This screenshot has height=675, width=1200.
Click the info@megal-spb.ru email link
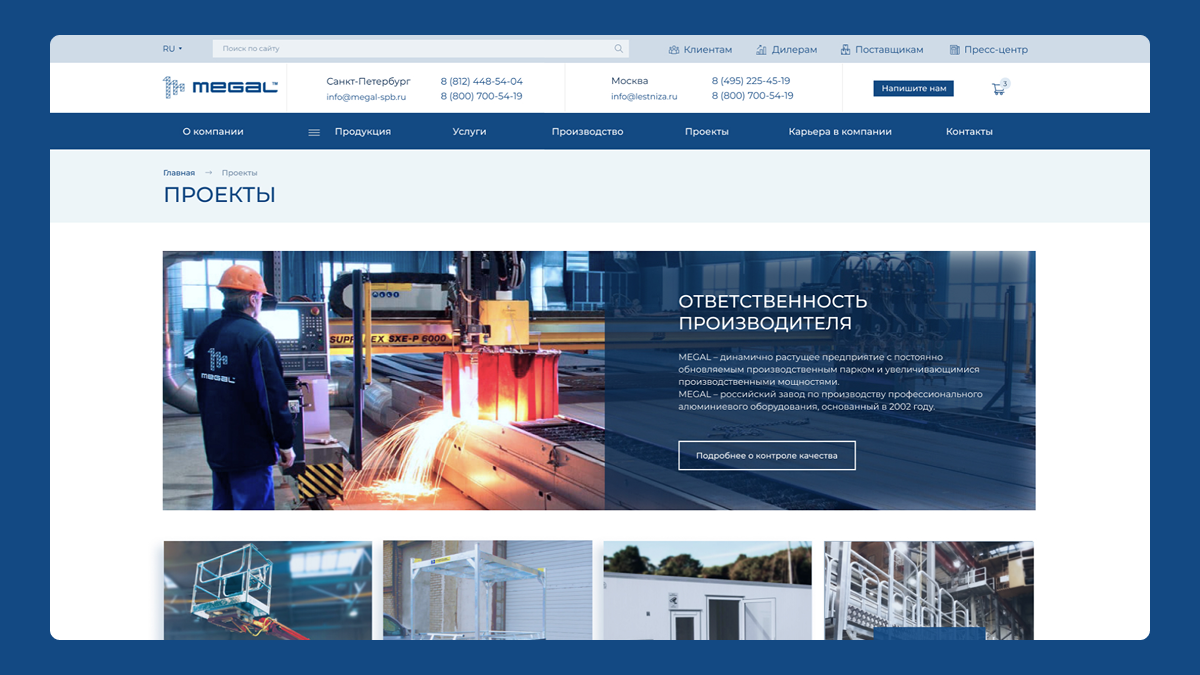[366, 97]
